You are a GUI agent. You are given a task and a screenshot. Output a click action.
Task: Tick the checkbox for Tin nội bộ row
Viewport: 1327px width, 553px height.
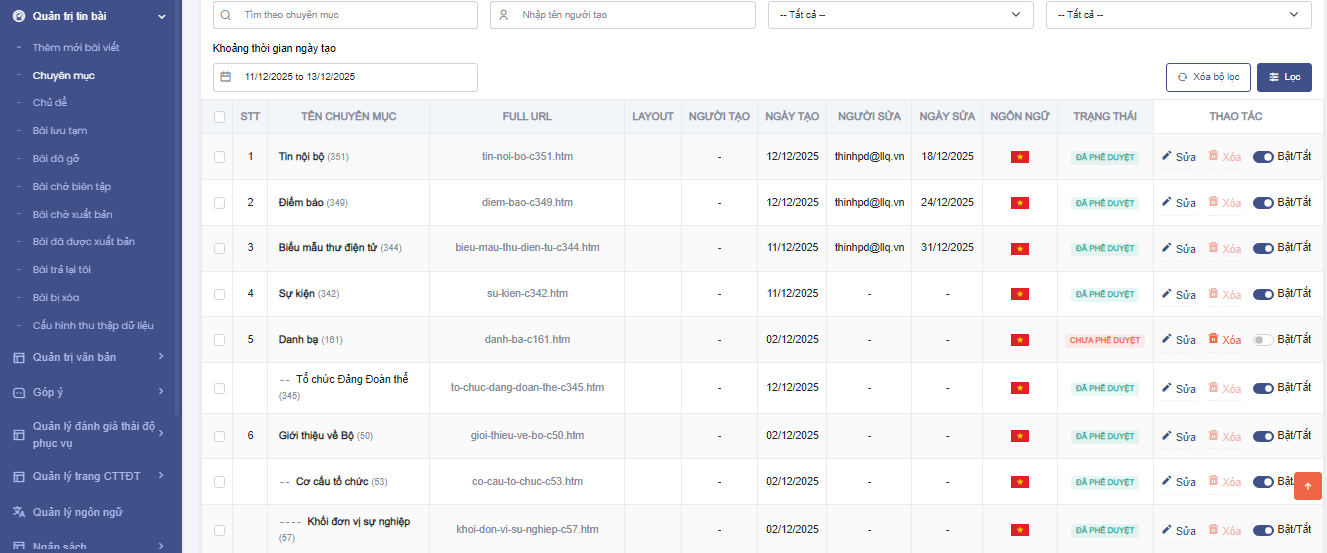point(219,157)
